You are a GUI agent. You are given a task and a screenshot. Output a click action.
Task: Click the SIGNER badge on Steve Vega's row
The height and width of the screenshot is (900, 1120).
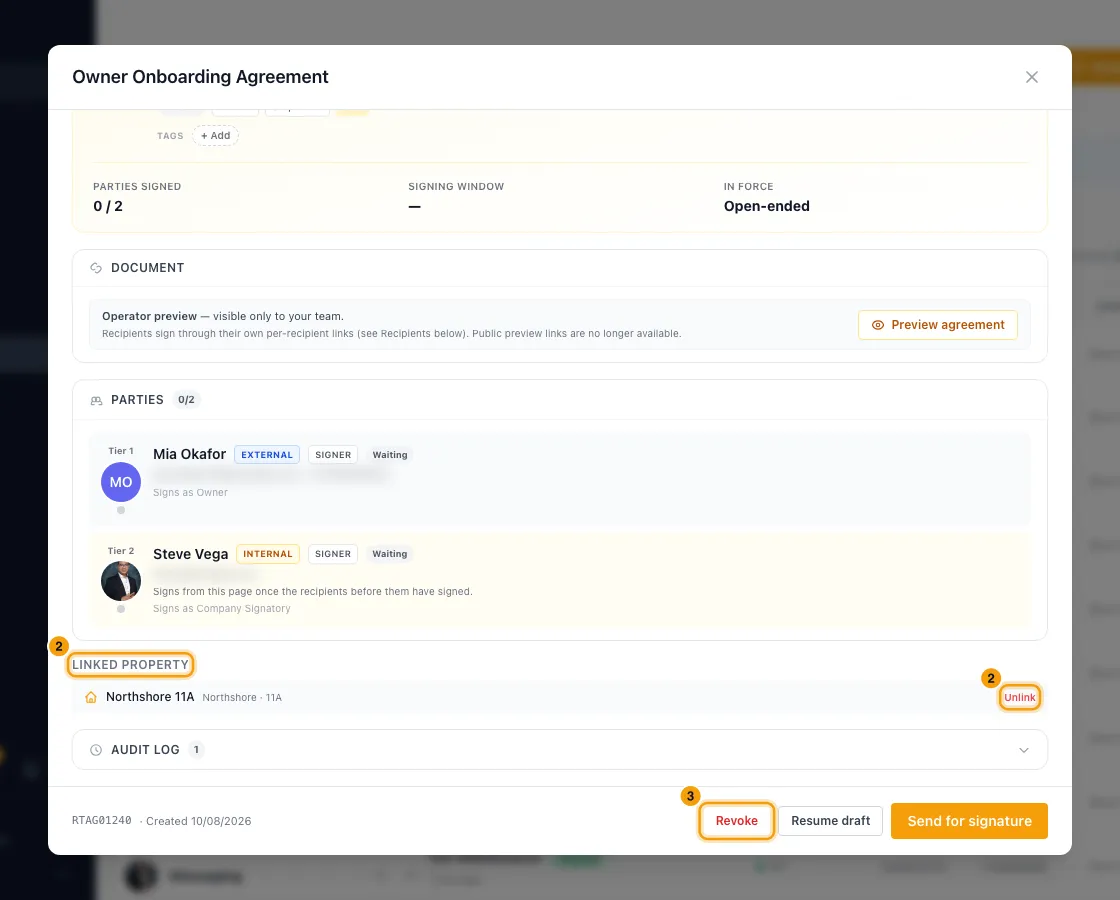333,554
